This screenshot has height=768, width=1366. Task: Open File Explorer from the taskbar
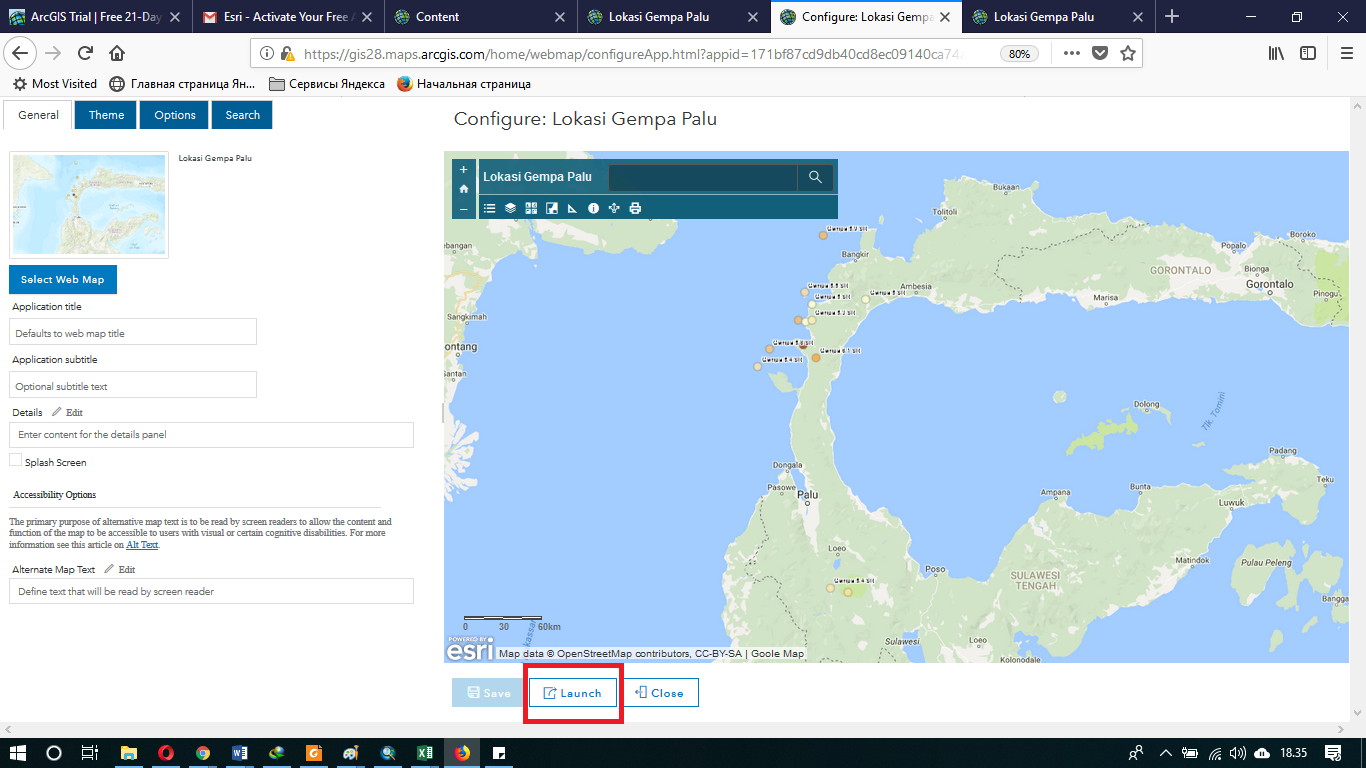coord(129,753)
